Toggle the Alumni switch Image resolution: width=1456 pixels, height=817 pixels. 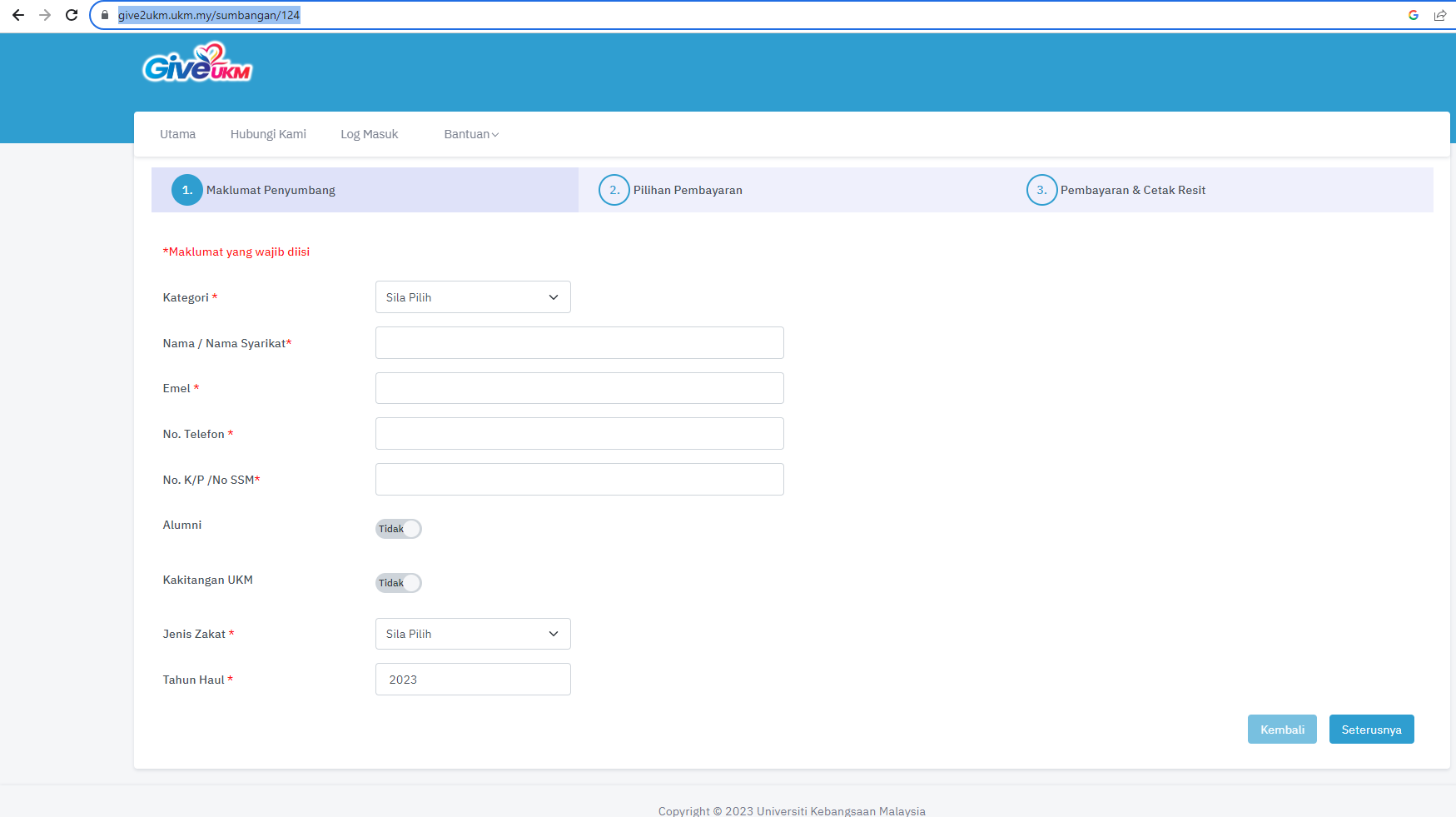(399, 529)
